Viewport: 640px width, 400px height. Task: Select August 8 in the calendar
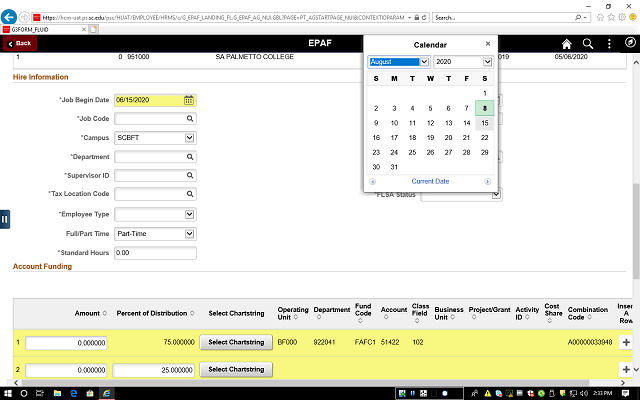(484, 108)
